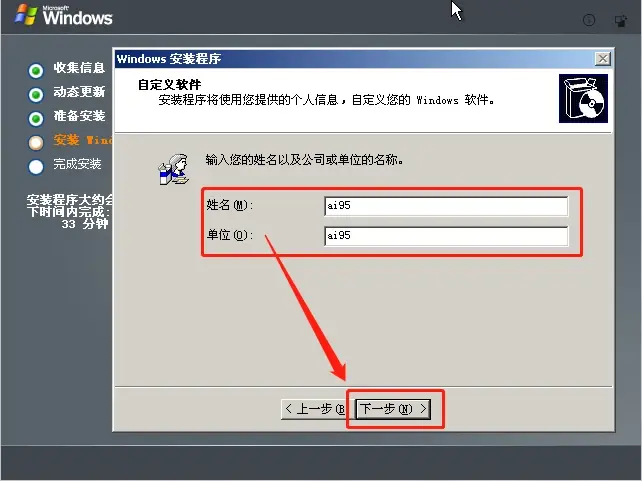This screenshot has height=481, width=642.
Task: Close the Windows 安装程序 dialog
Action: tap(603, 59)
